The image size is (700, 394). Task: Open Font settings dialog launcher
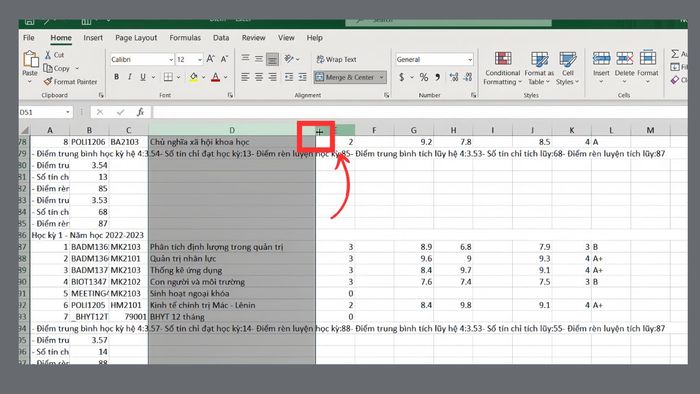(x=230, y=95)
